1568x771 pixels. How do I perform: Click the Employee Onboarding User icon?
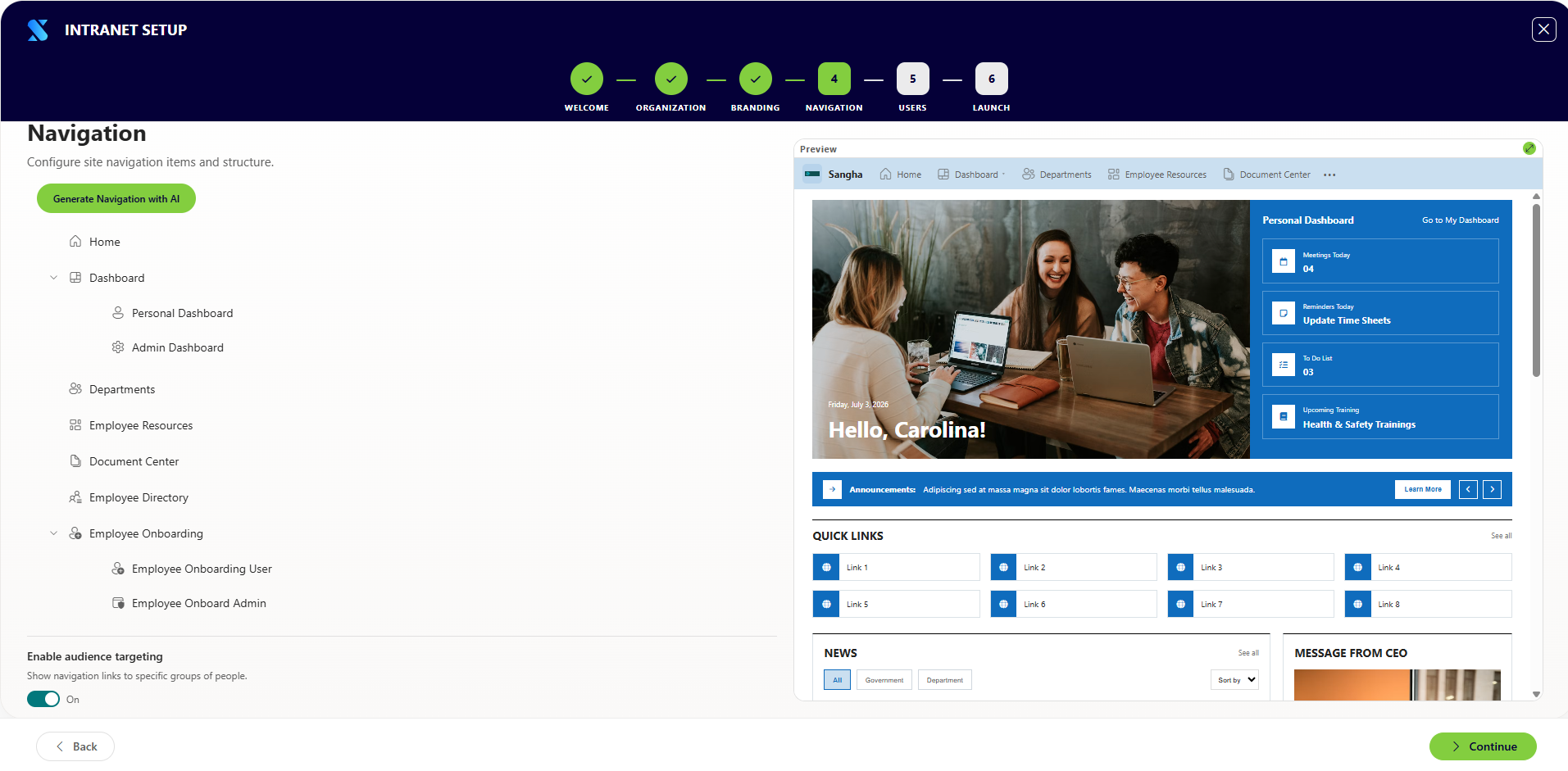point(118,569)
